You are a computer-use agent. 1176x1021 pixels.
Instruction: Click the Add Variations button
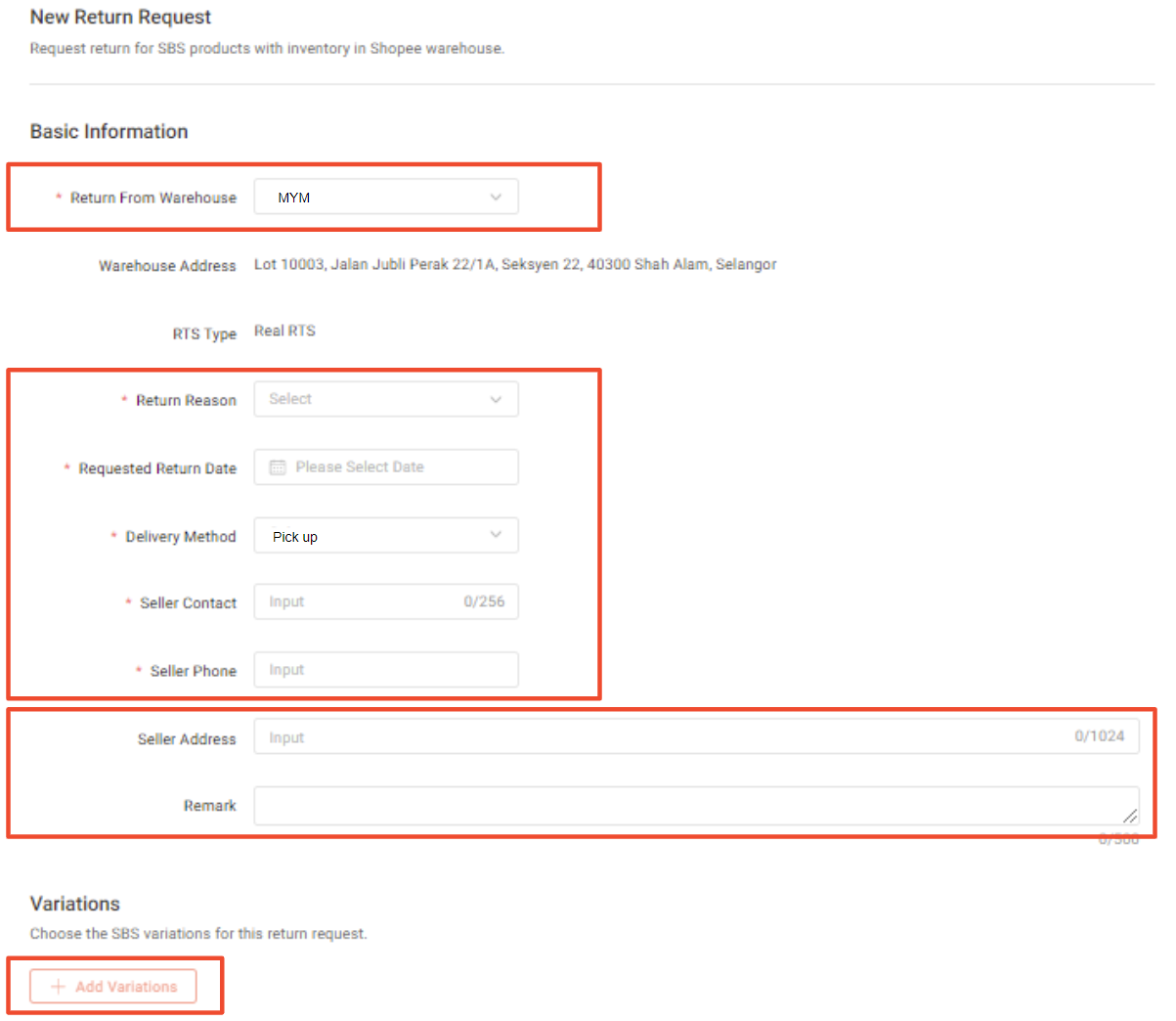click(x=112, y=986)
